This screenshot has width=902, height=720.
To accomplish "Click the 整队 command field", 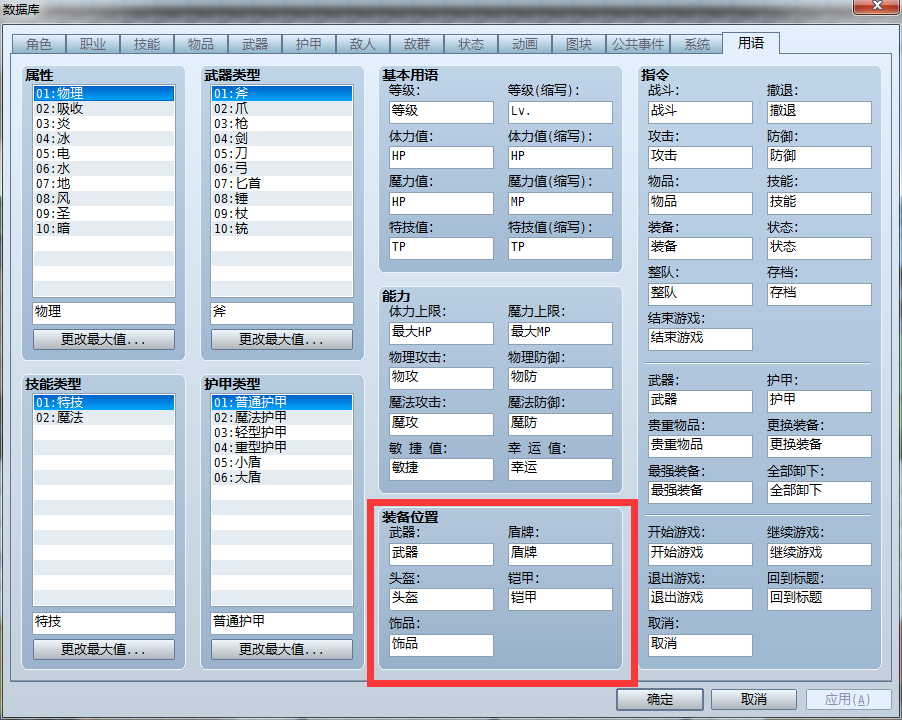I will point(700,294).
